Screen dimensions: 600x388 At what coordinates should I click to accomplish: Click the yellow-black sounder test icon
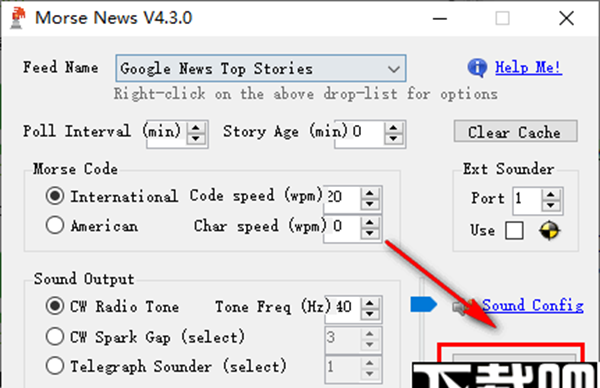(549, 230)
